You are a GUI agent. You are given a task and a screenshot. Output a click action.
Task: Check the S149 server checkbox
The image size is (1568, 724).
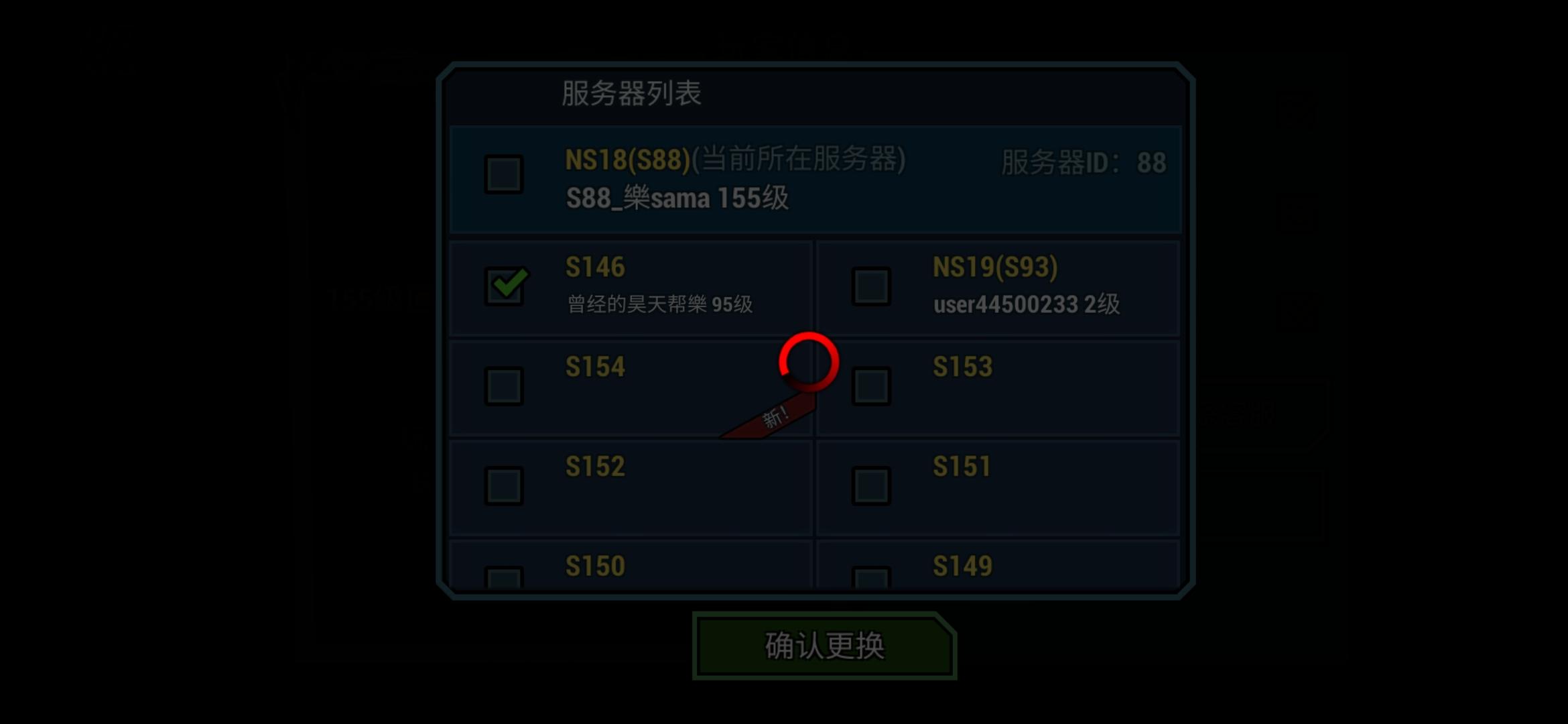(871, 578)
